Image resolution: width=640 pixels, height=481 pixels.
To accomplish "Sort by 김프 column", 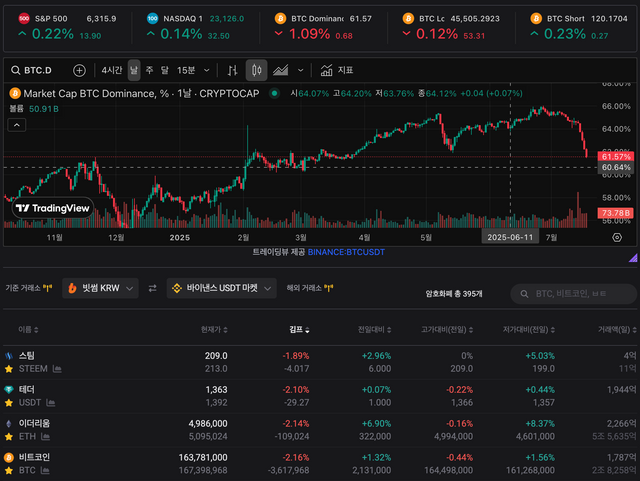I will (299, 330).
